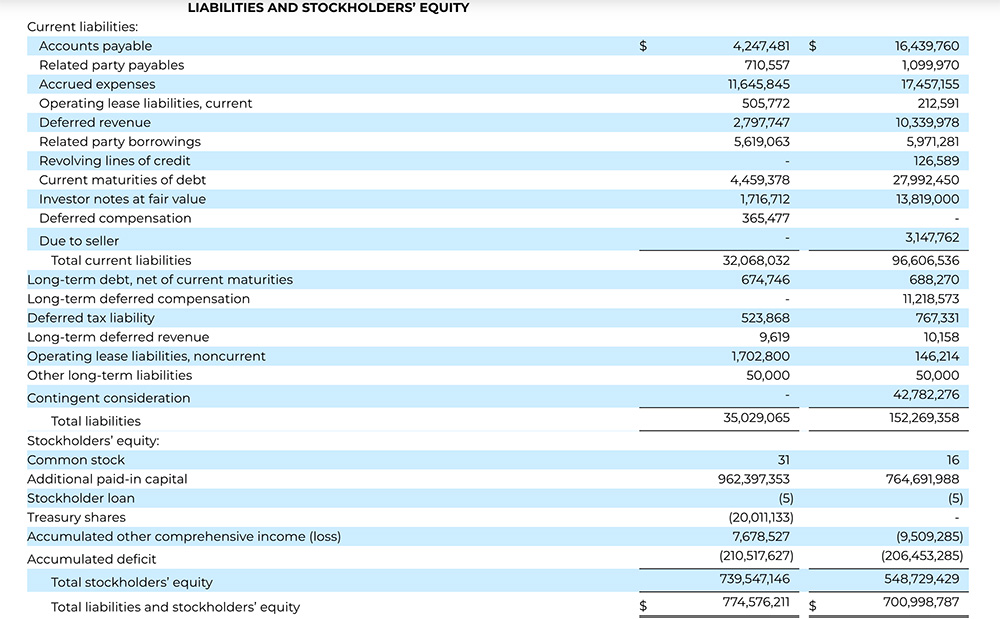Click Total liabilities and stockholders' equity value 774,576,211

click(x=755, y=602)
